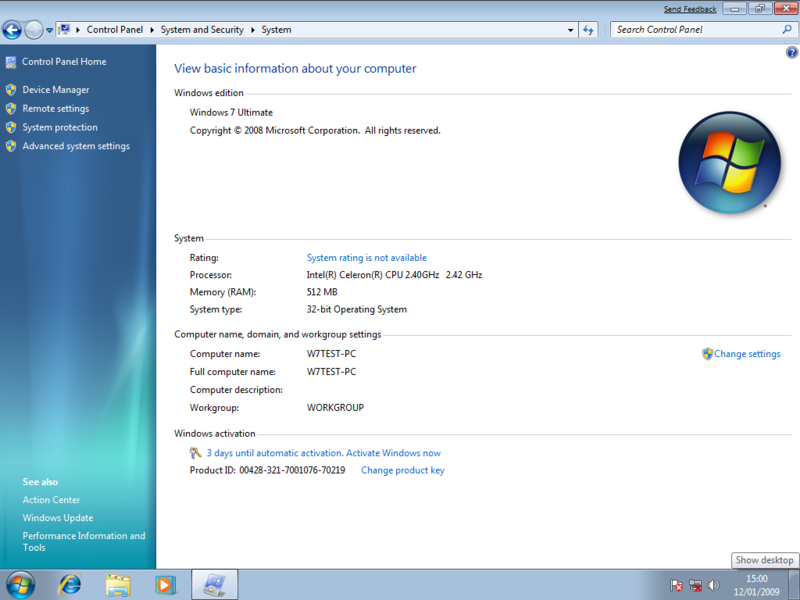Screen dimensions: 800x600
Task: Open Device Manager
Action: pos(56,90)
